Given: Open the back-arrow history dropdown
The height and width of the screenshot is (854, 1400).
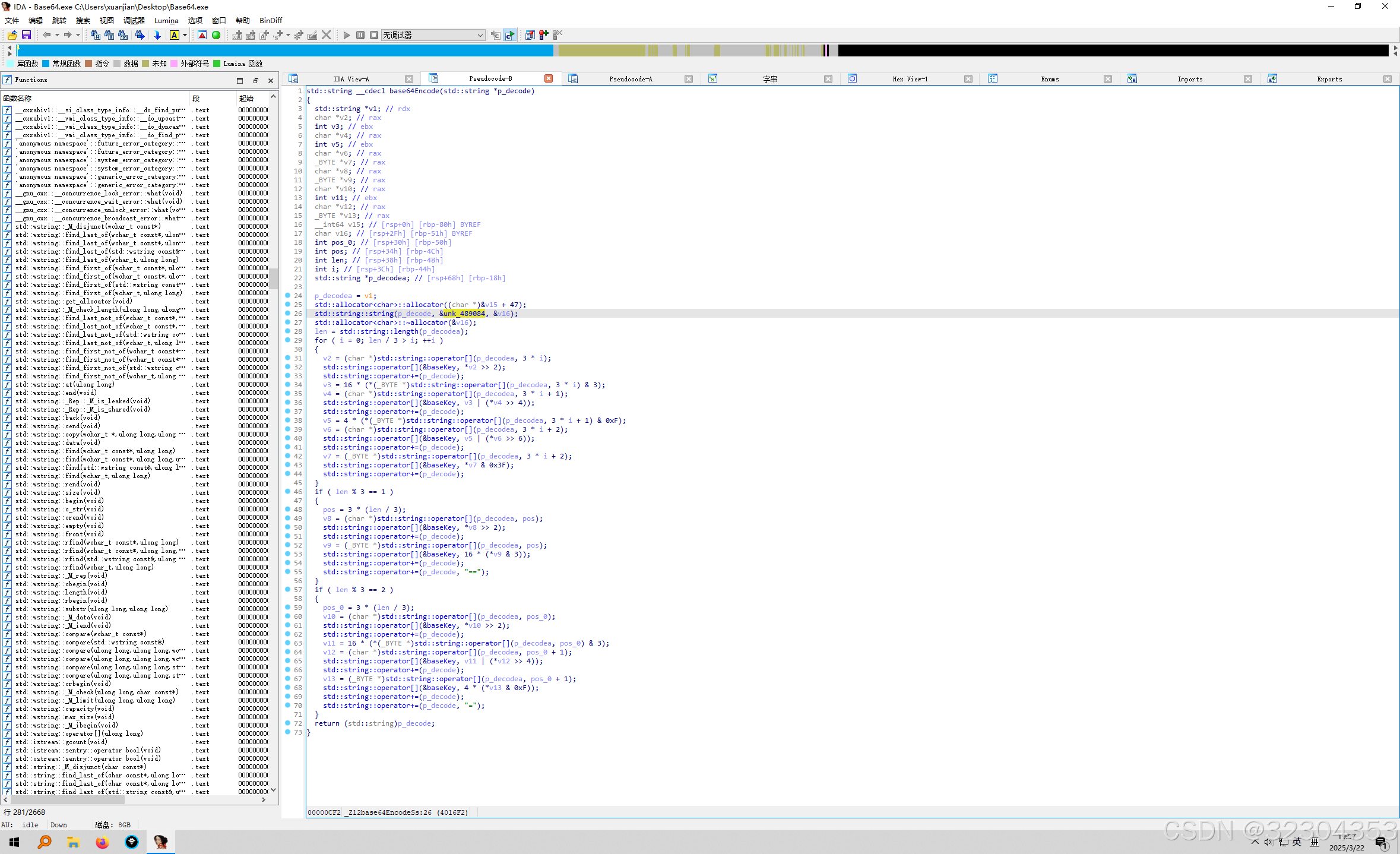Looking at the screenshot, I should [x=57, y=35].
